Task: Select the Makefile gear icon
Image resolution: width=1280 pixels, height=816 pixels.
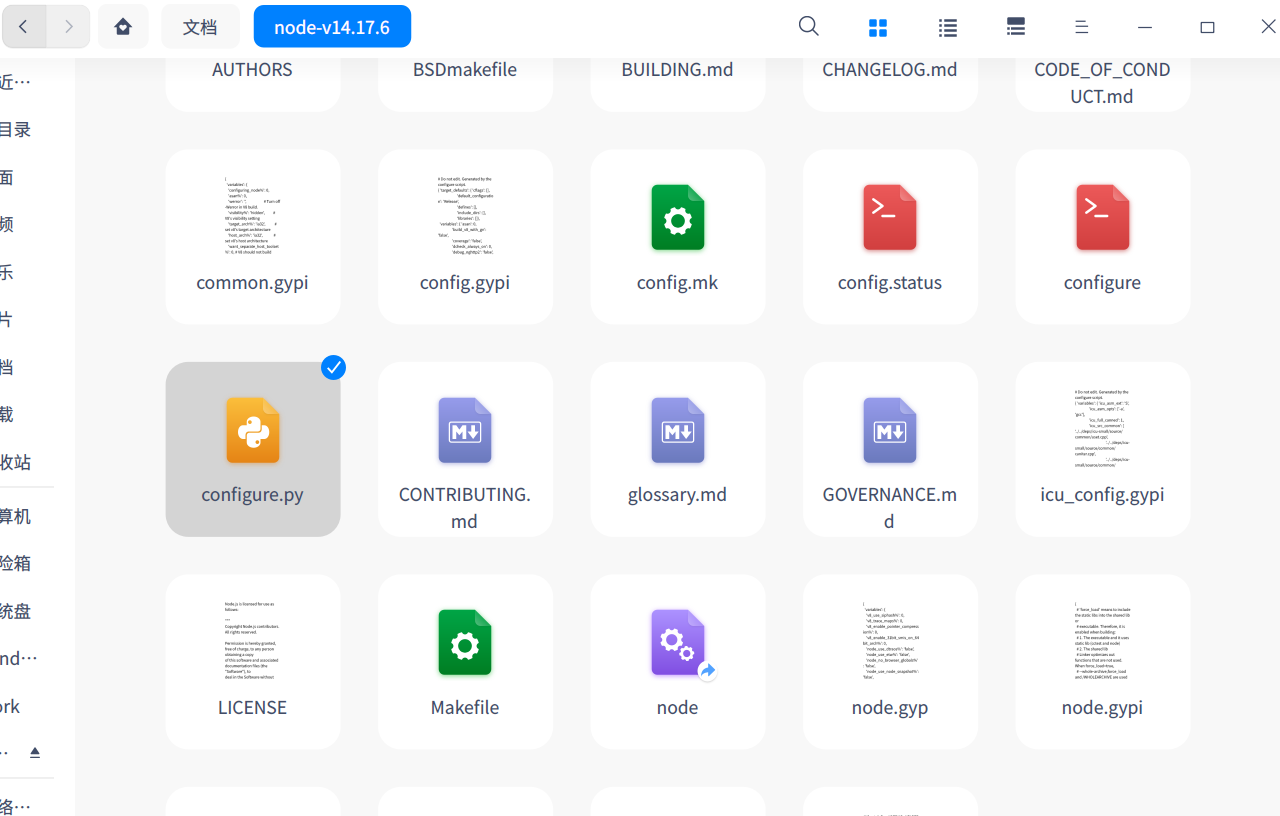Action: [x=465, y=642]
